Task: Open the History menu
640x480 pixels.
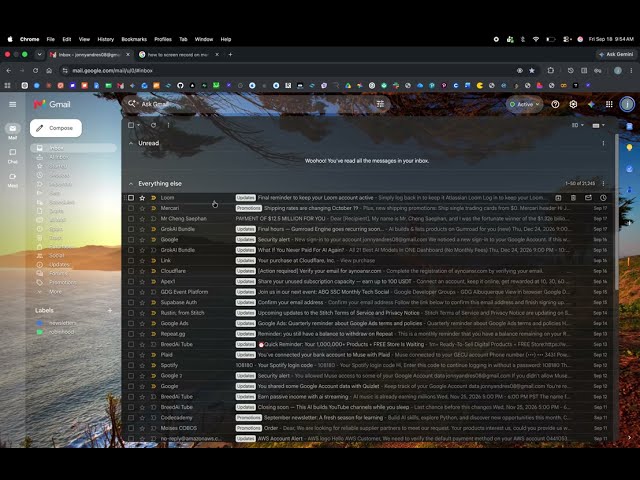Action: [106, 39]
